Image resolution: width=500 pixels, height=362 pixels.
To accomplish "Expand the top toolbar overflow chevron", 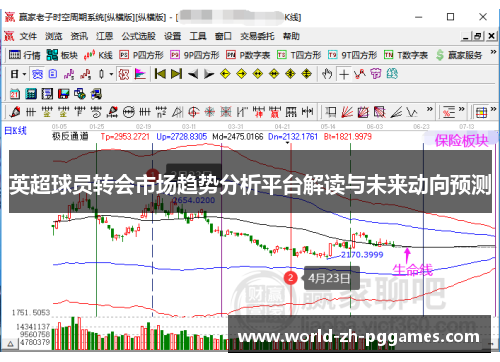I will tap(493, 52).
